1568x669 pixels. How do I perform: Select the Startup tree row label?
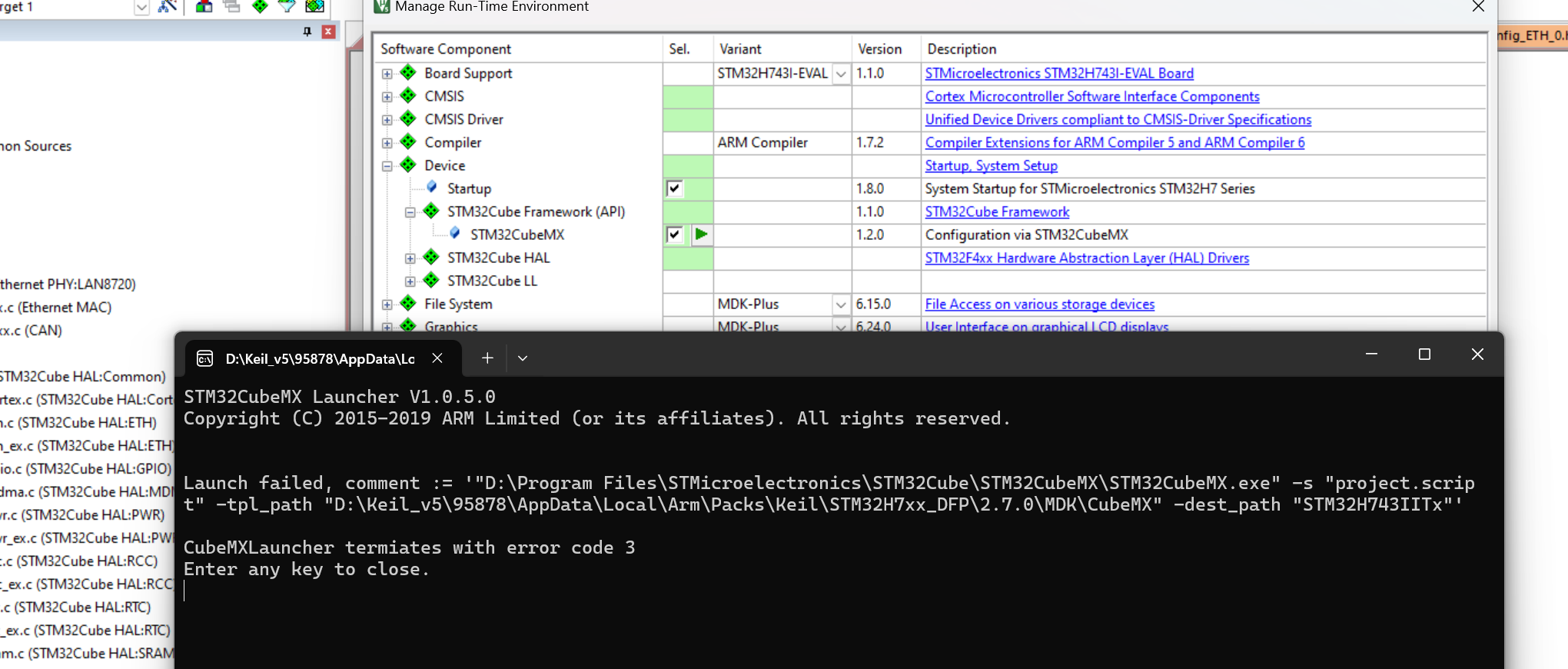click(469, 188)
